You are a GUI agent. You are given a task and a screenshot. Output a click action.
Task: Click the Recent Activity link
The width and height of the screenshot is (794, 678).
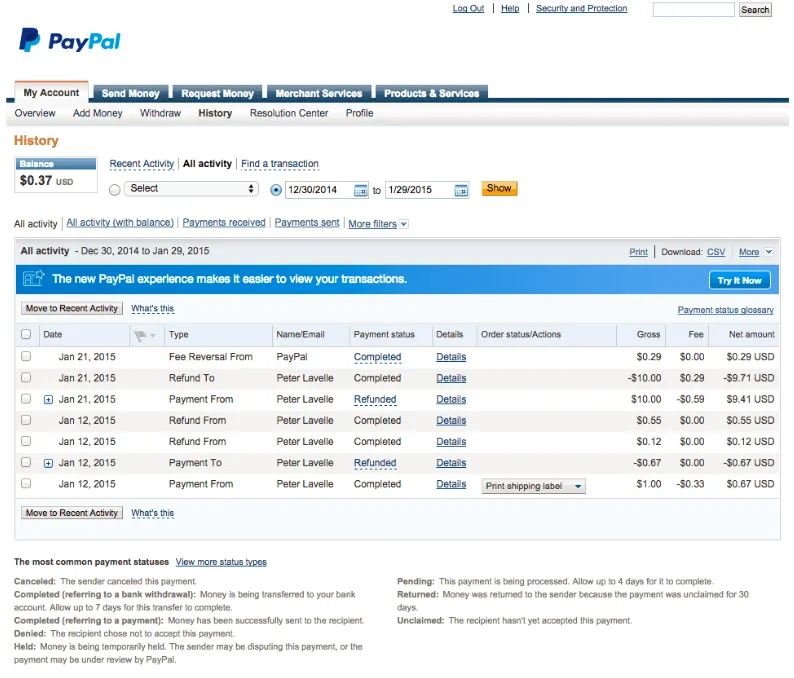pos(142,164)
